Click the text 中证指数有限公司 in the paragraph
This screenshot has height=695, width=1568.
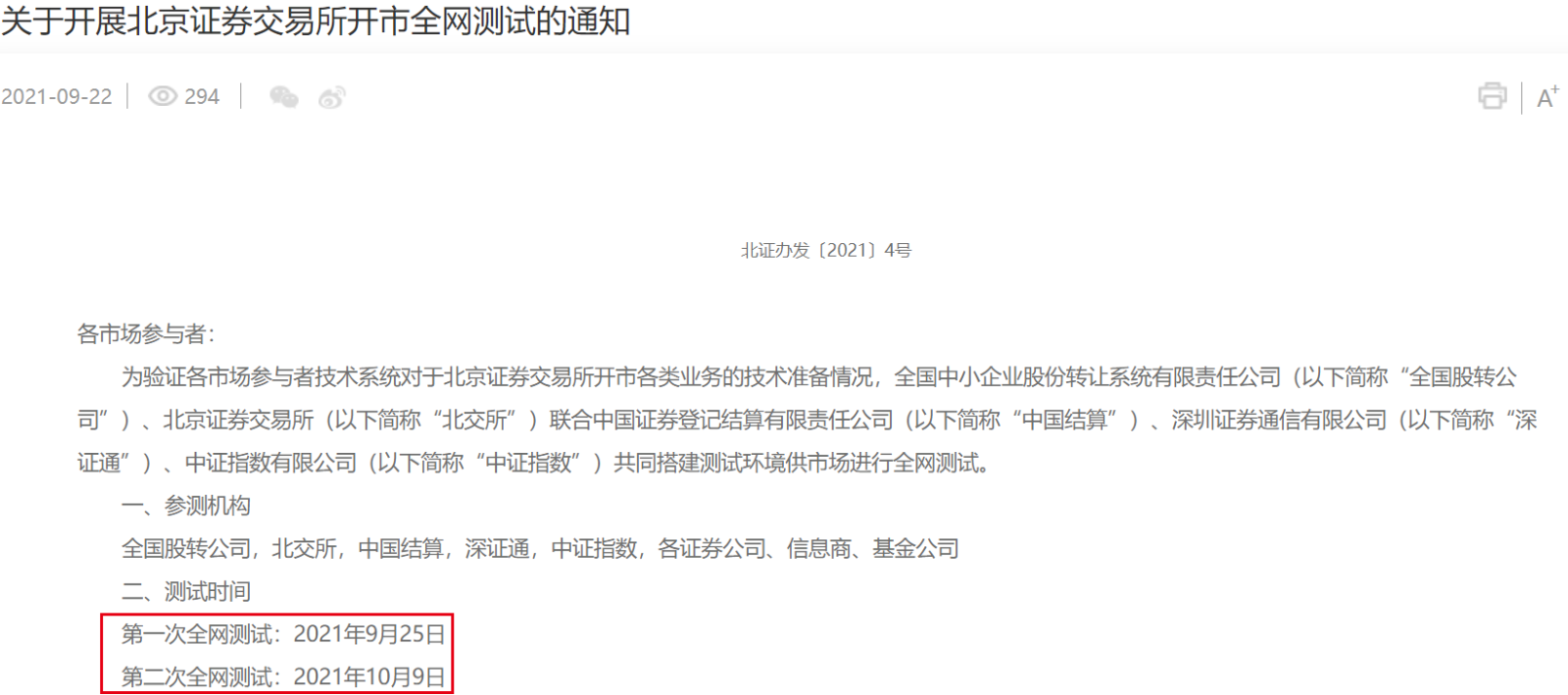(271, 463)
